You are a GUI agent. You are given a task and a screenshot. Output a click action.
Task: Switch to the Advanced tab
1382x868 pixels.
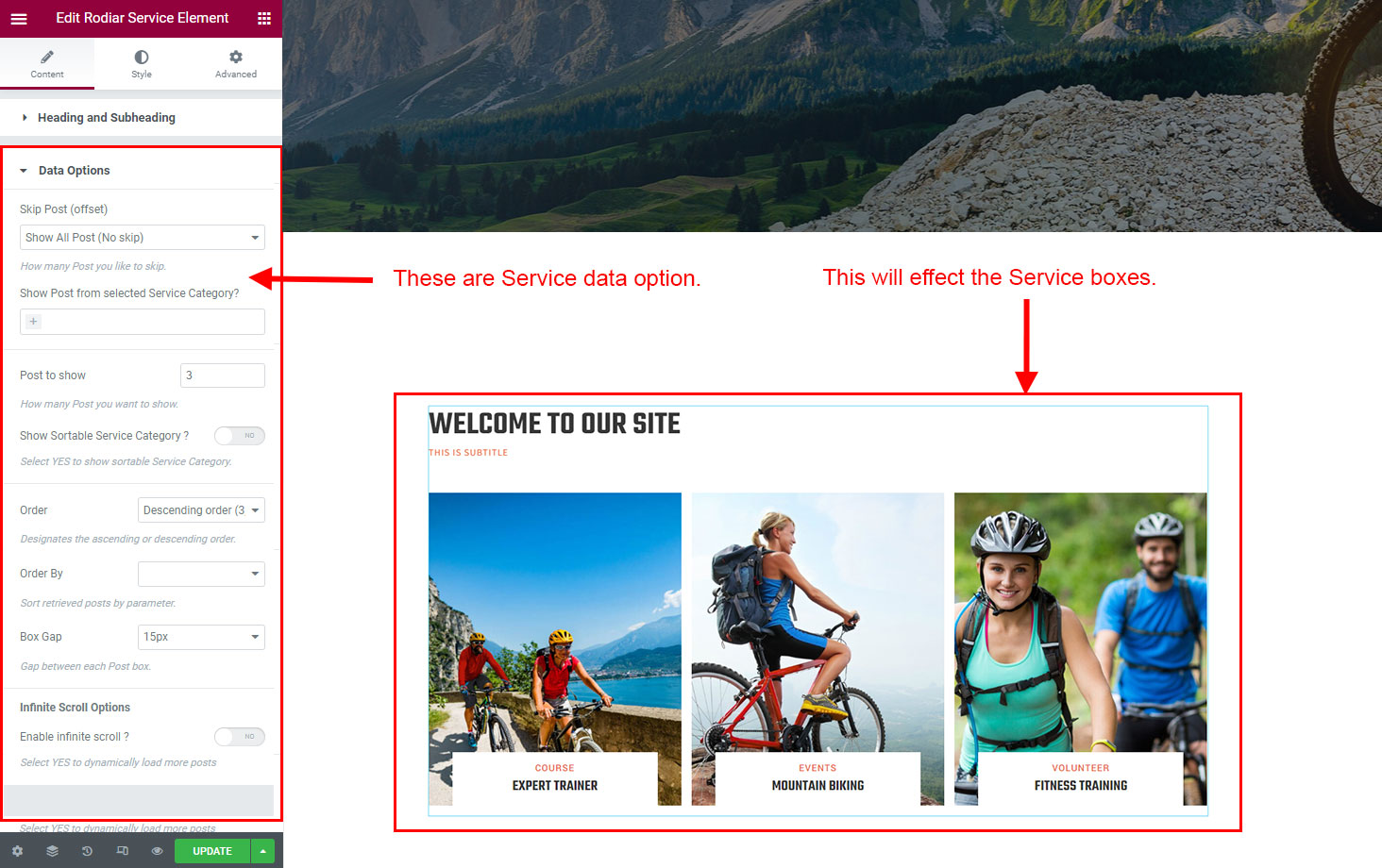tap(236, 63)
